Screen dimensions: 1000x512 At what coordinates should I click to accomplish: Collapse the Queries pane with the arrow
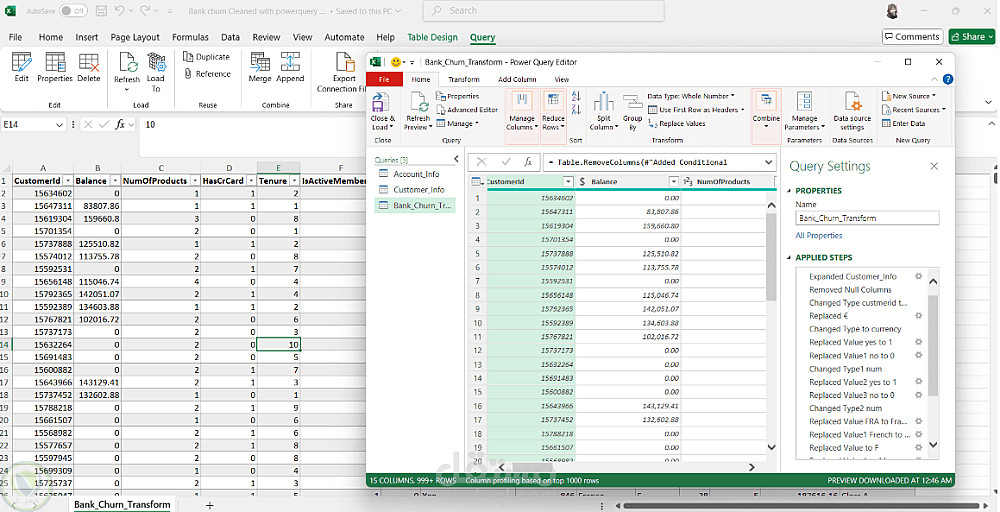pos(457,159)
